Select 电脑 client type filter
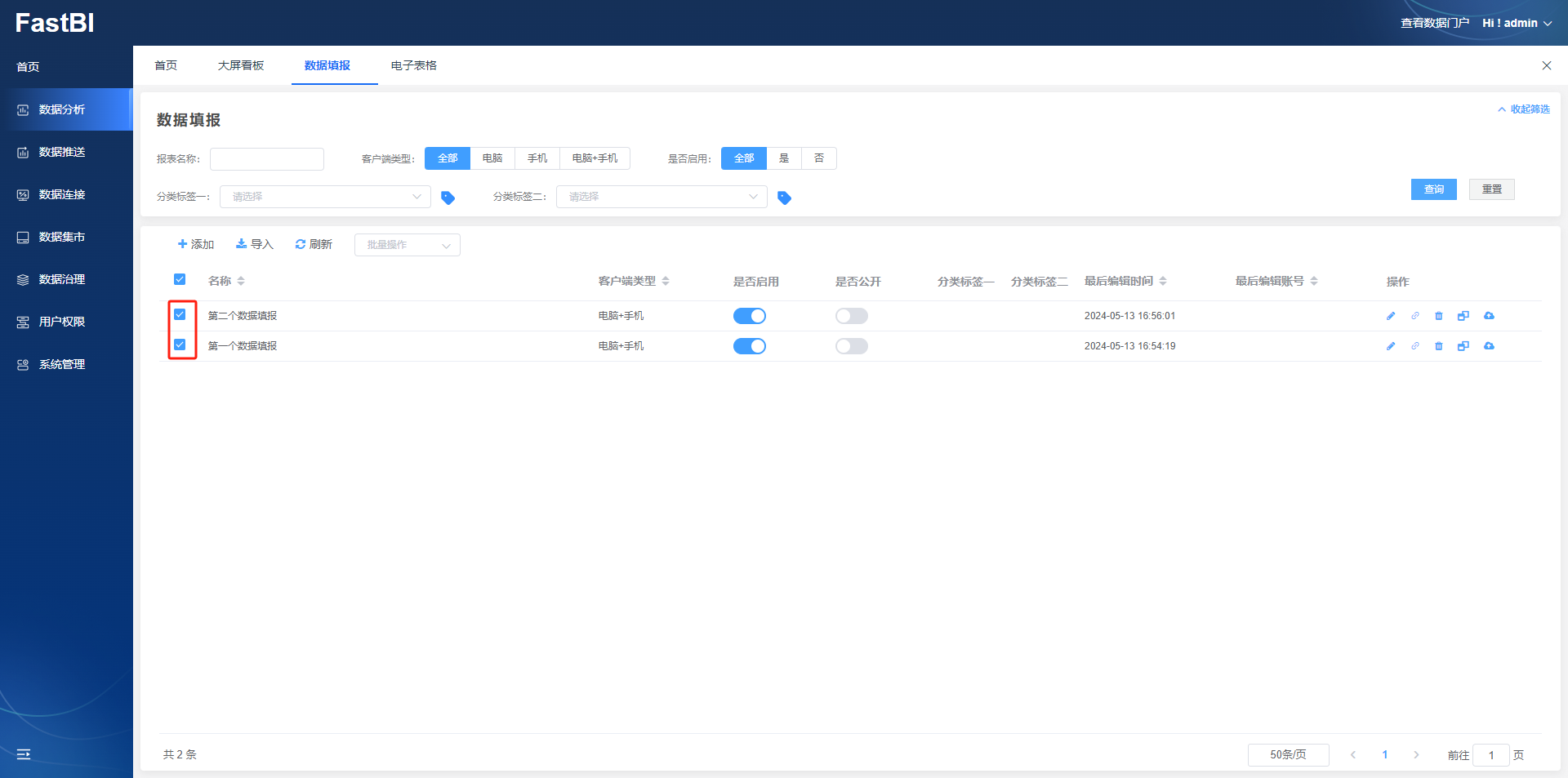 pyautogui.click(x=492, y=158)
